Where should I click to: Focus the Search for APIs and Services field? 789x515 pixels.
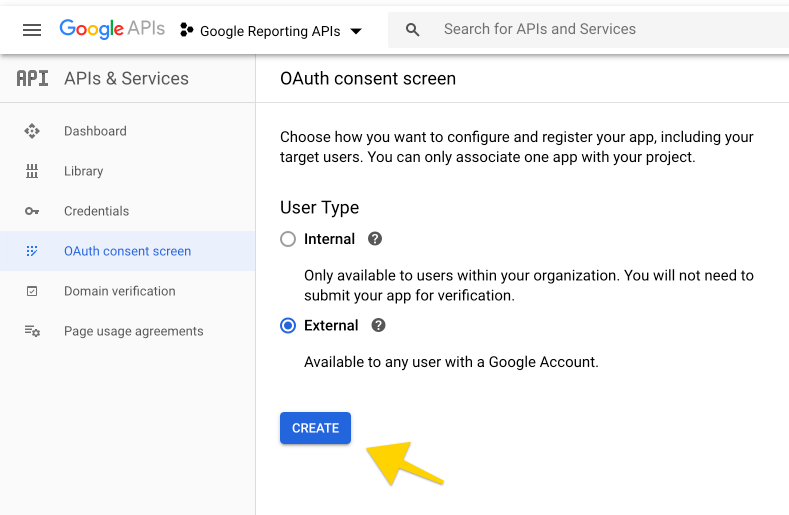588,30
